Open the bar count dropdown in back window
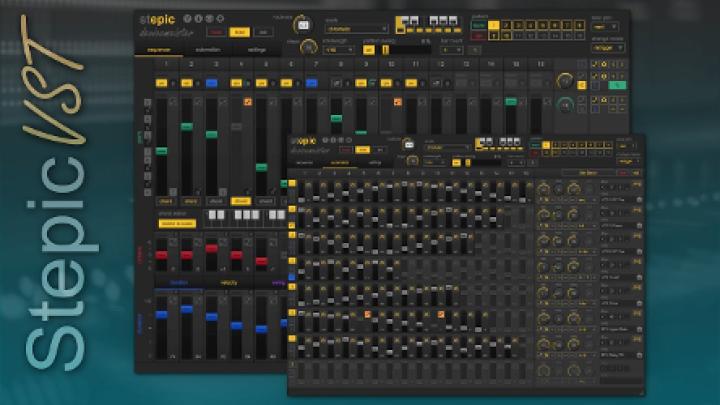The width and height of the screenshot is (720, 405). pos(451,50)
